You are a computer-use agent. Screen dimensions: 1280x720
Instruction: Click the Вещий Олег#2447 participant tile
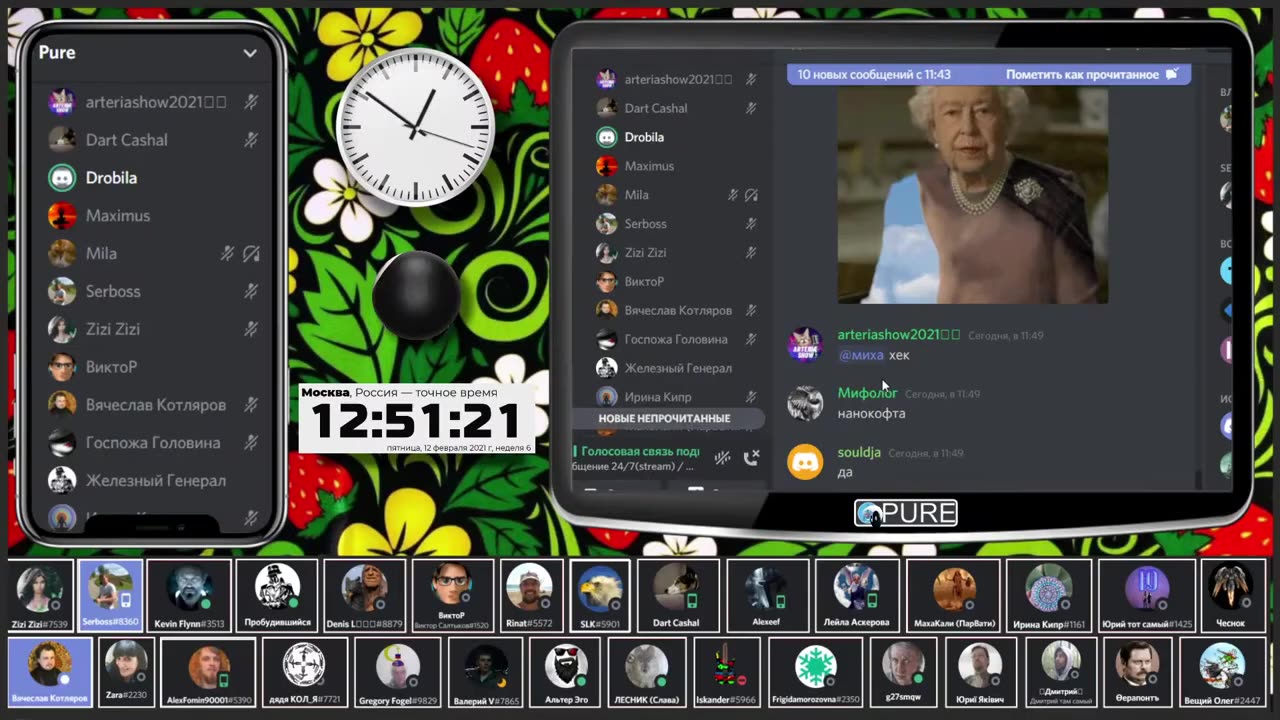click(1221, 673)
